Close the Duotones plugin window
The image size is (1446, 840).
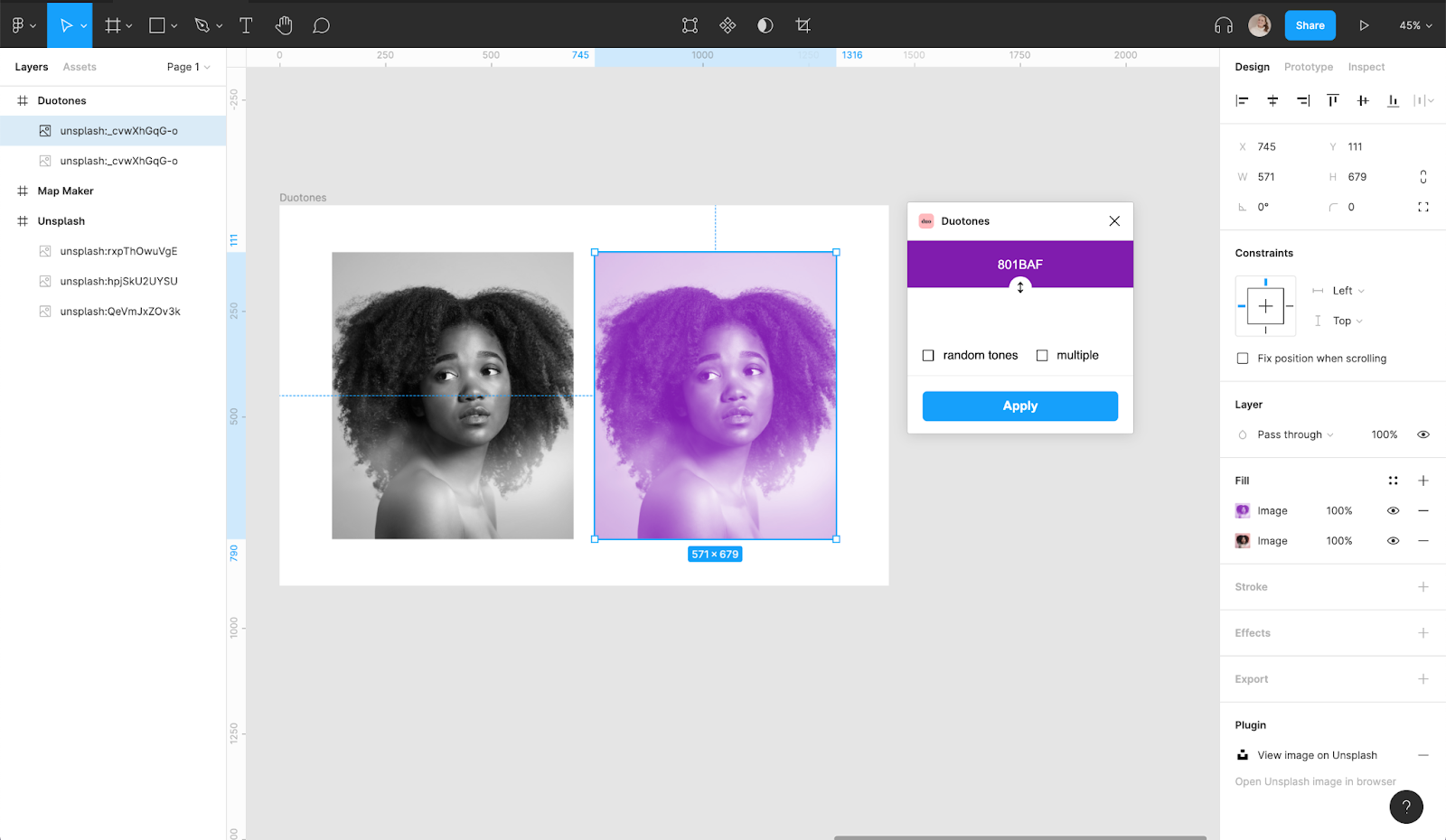[x=1114, y=220]
